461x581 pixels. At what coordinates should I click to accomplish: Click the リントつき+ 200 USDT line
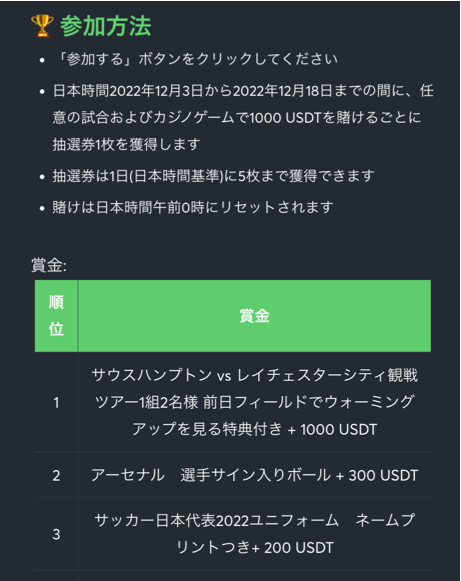254,547
